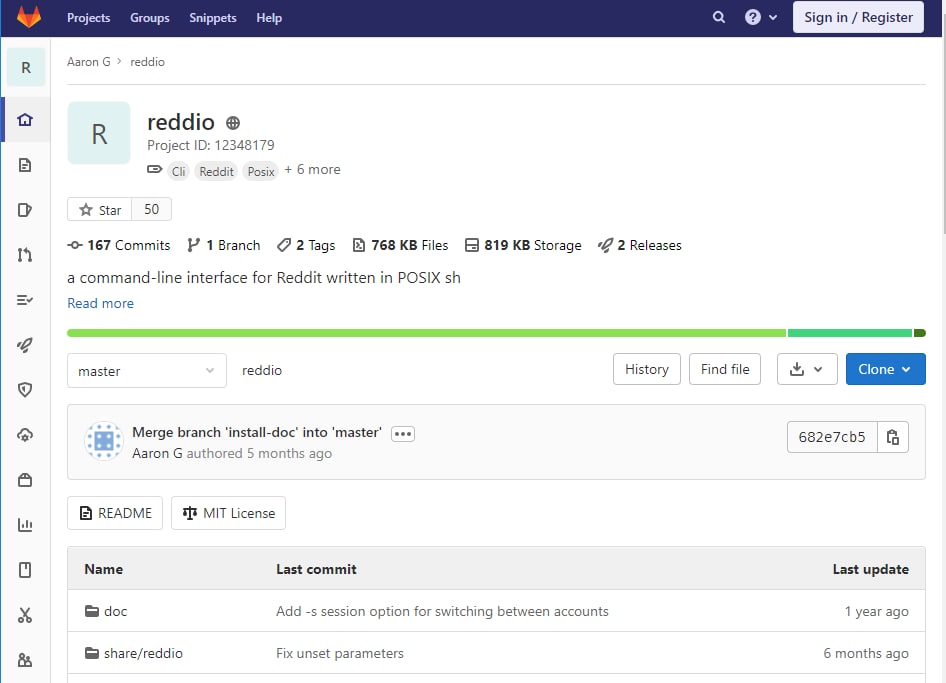Click the teal-green language bar segment
Viewport: 946px width, 683px height.
click(x=849, y=333)
